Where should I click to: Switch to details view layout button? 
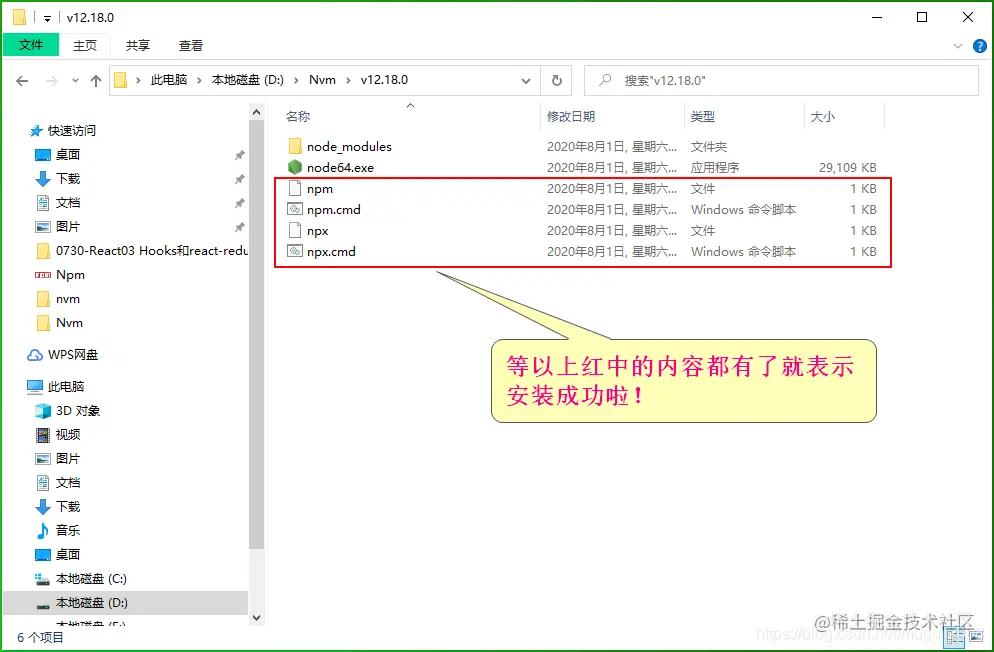[954, 637]
